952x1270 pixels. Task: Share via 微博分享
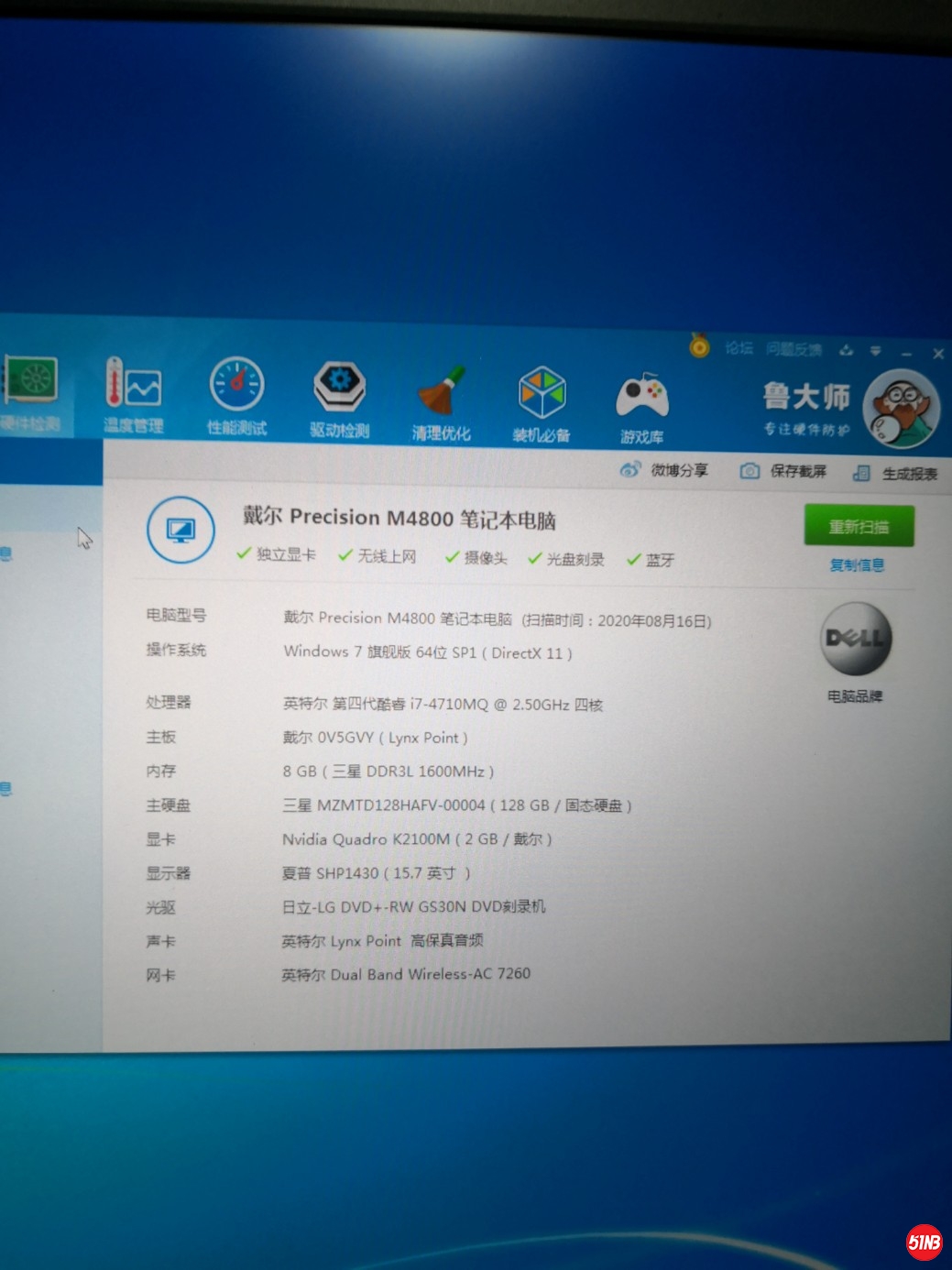(665, 470)
